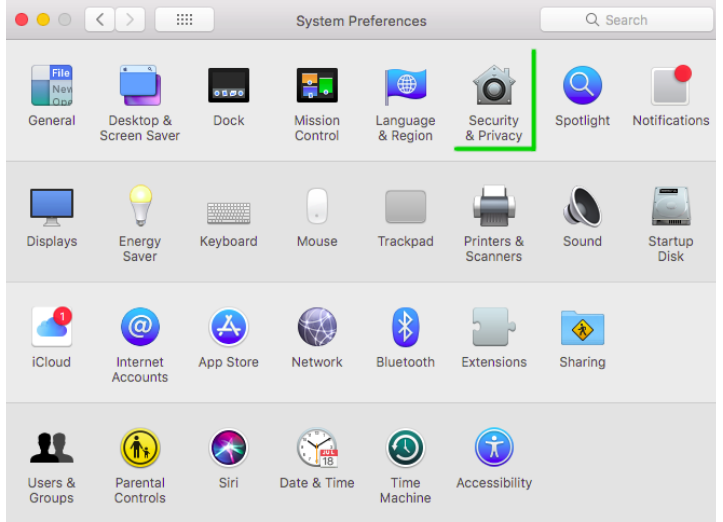
Task: Minimize window with the yellow button
Action: 43,19
